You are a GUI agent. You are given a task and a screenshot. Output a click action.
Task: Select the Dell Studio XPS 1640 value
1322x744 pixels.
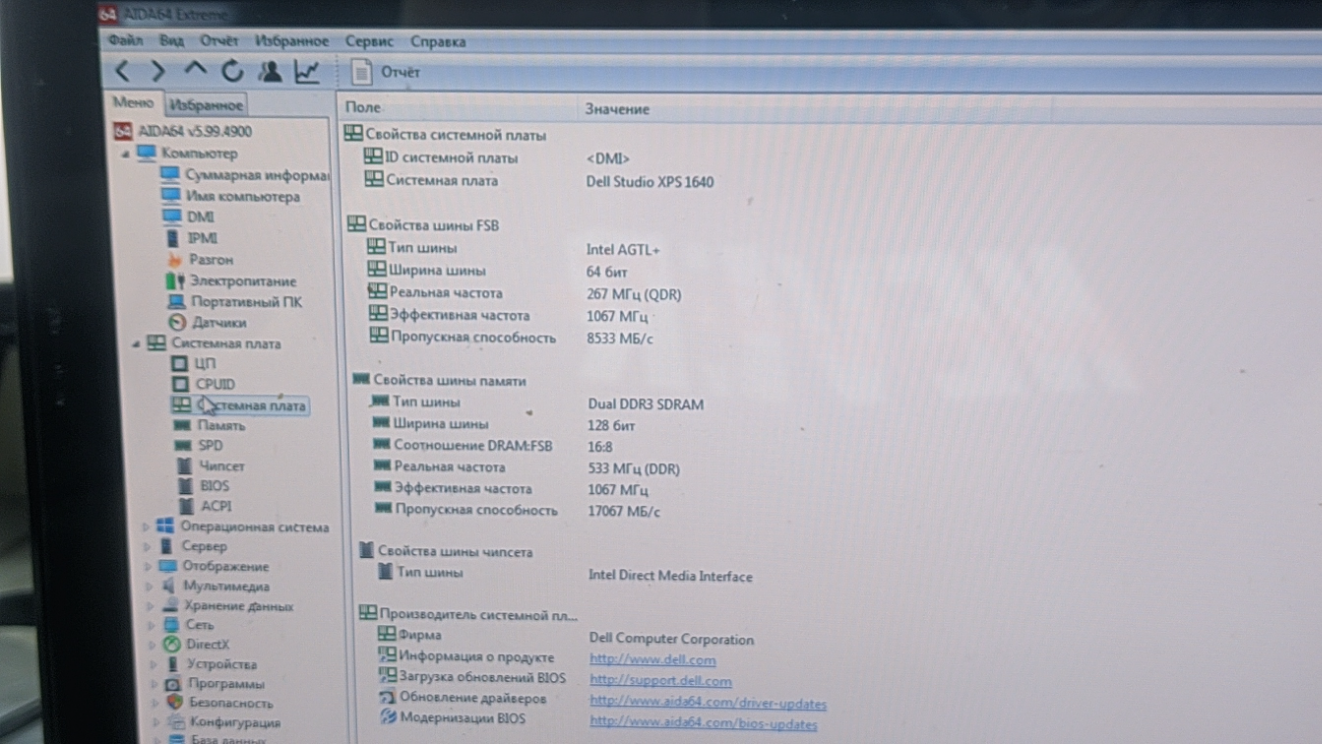[650, 182]
